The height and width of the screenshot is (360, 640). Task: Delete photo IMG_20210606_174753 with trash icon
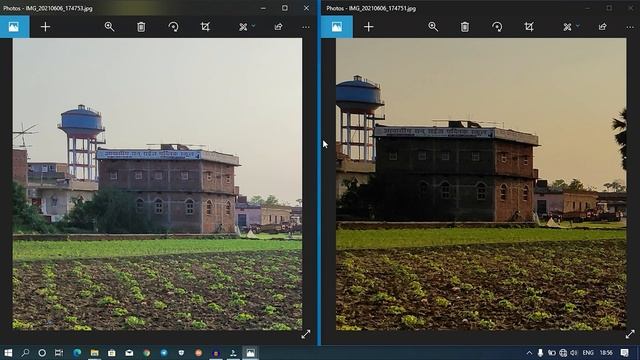(141, 27)
